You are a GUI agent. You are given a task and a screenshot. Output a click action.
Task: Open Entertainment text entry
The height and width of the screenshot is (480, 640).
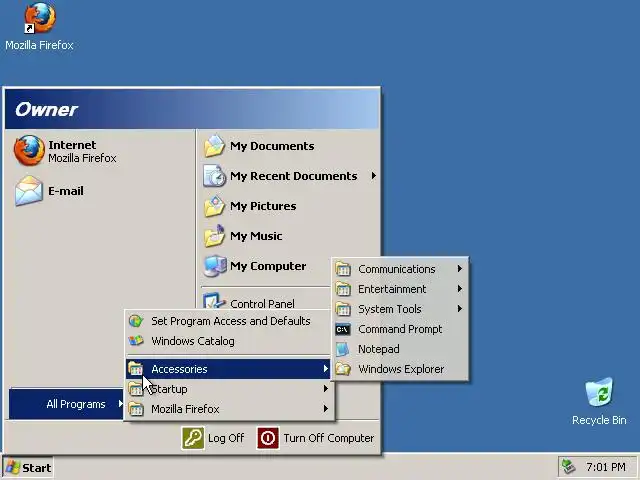click(392, 289)
